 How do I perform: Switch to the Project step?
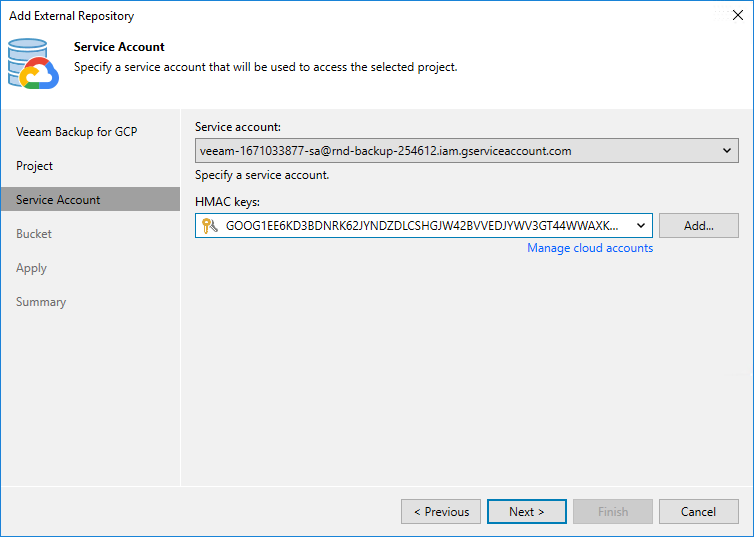tap(35, 166)
